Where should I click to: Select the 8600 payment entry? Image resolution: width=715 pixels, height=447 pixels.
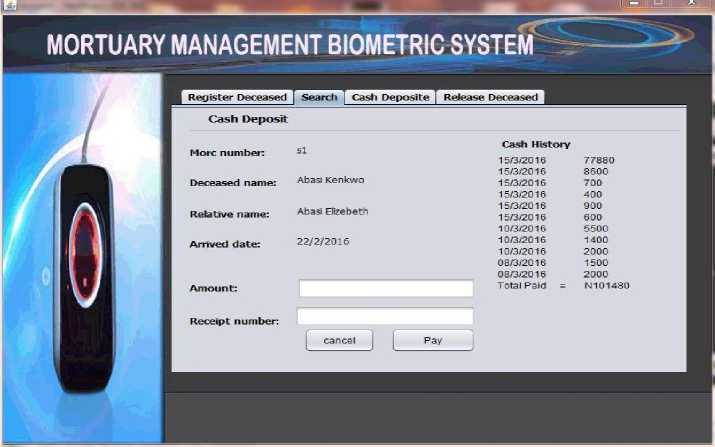(596, 172)
